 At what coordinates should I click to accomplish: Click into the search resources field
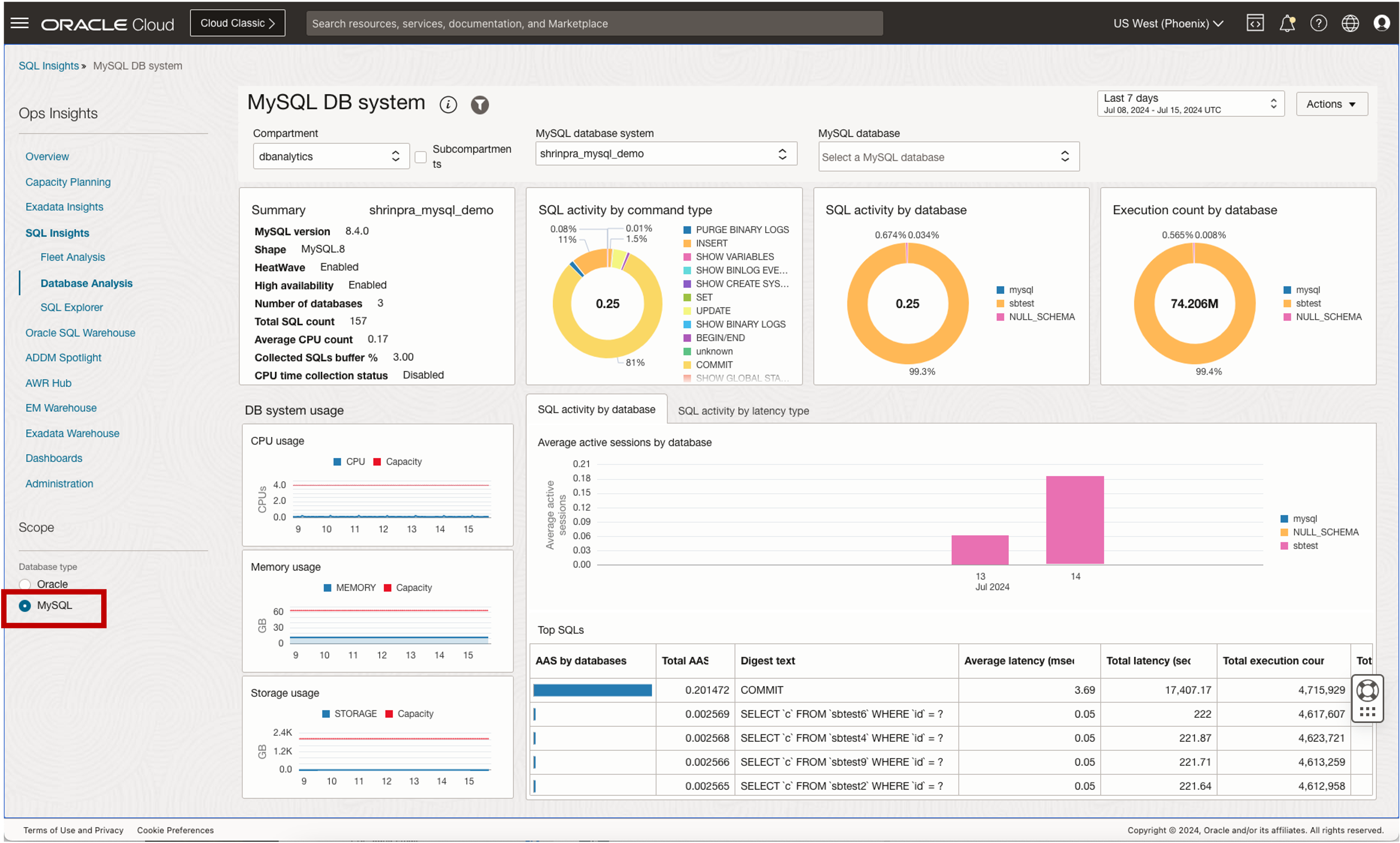click(x=594, y=23)
